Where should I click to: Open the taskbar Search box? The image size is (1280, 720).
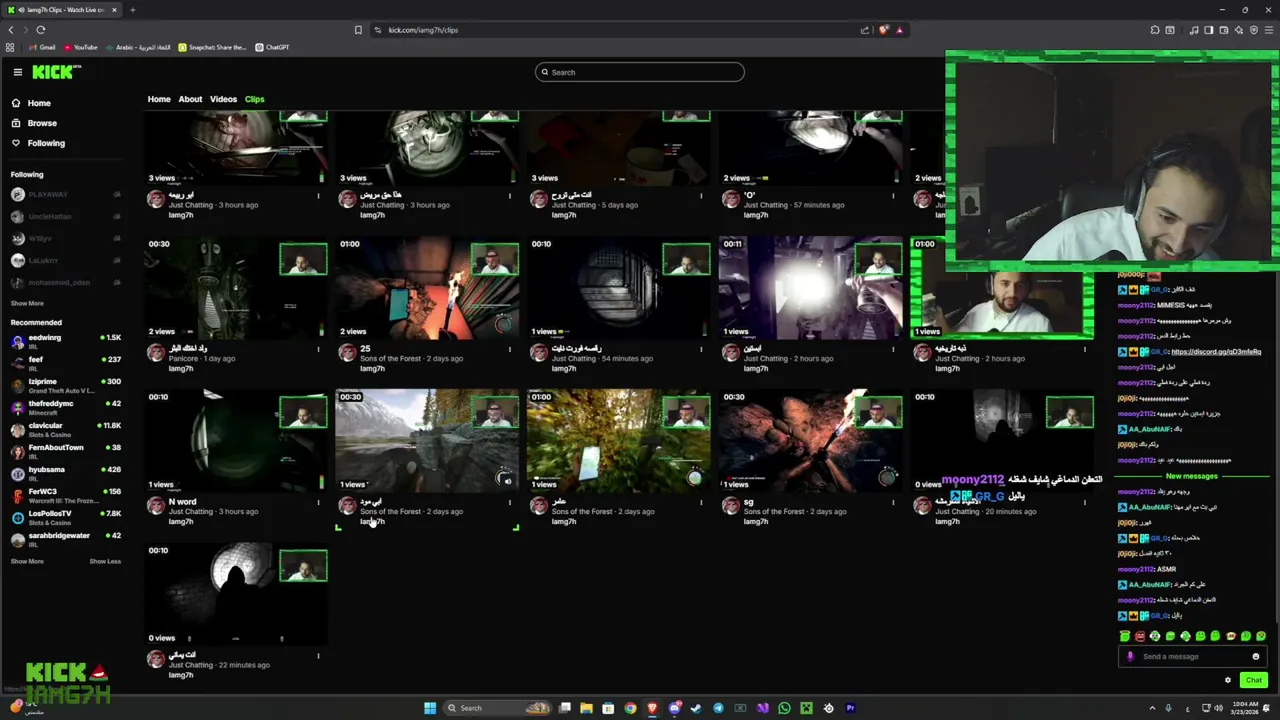[x=497, y=708]
